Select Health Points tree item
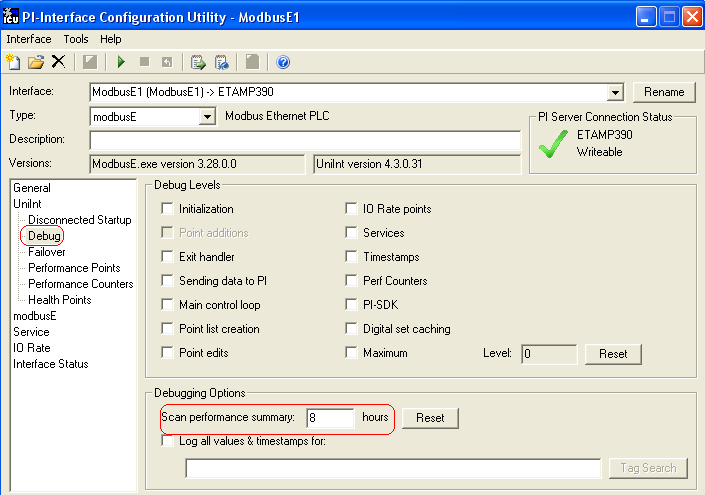This screenshot has width=705, height=495. (60, 300)
